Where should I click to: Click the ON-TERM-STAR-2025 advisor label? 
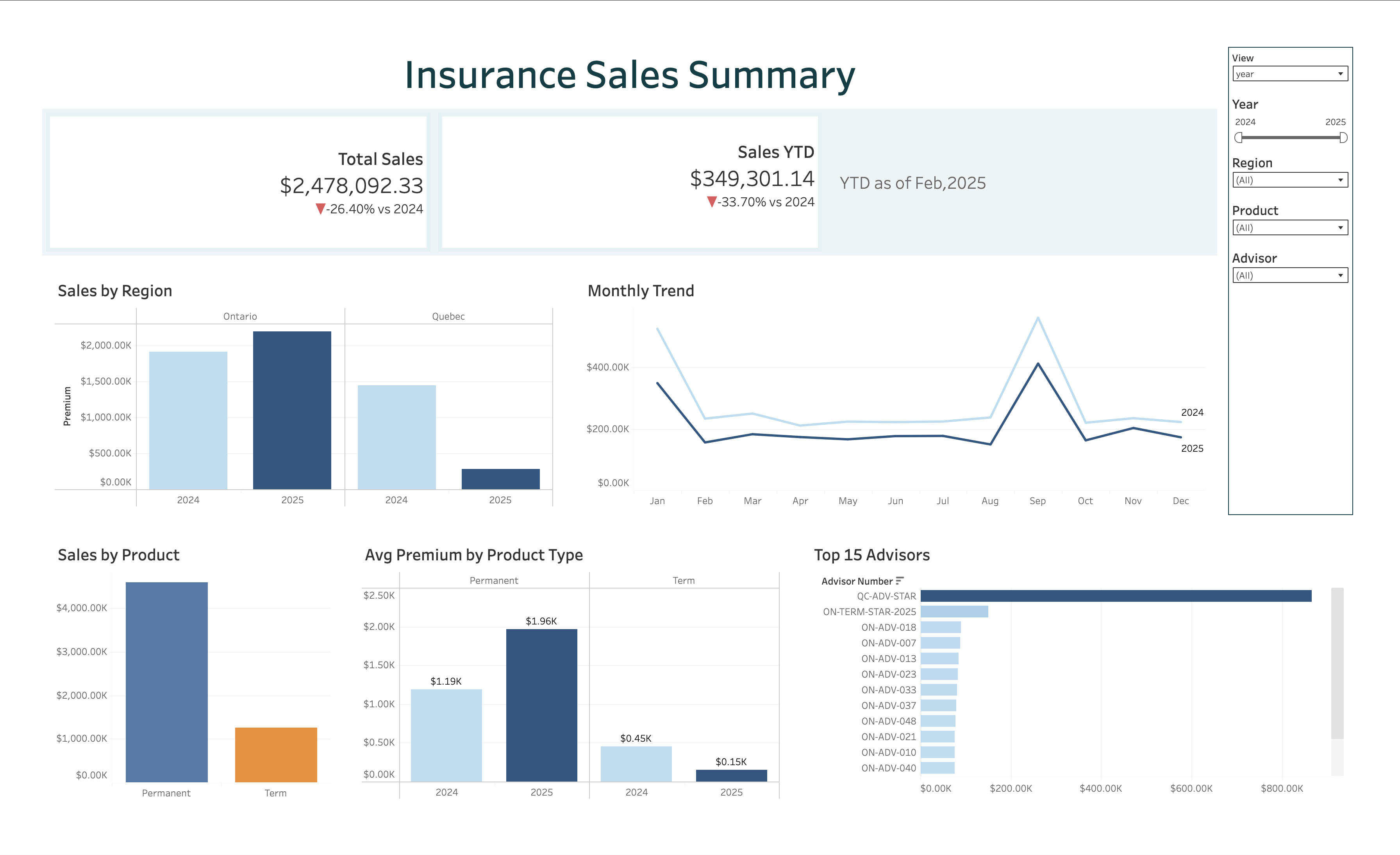point(869,612)
